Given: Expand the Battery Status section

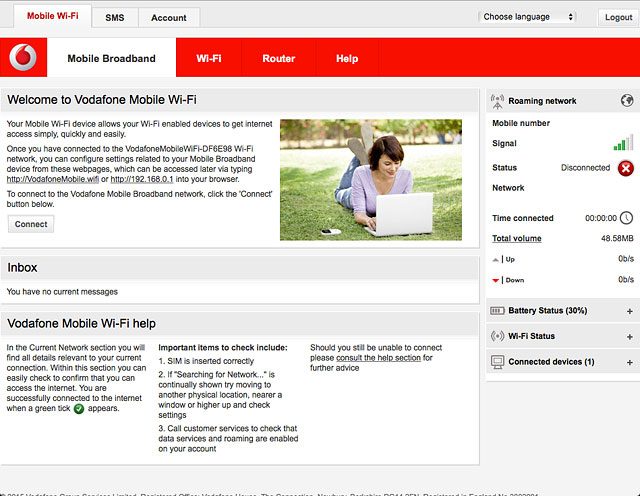Looking at the screenshot, I should 629,311.
